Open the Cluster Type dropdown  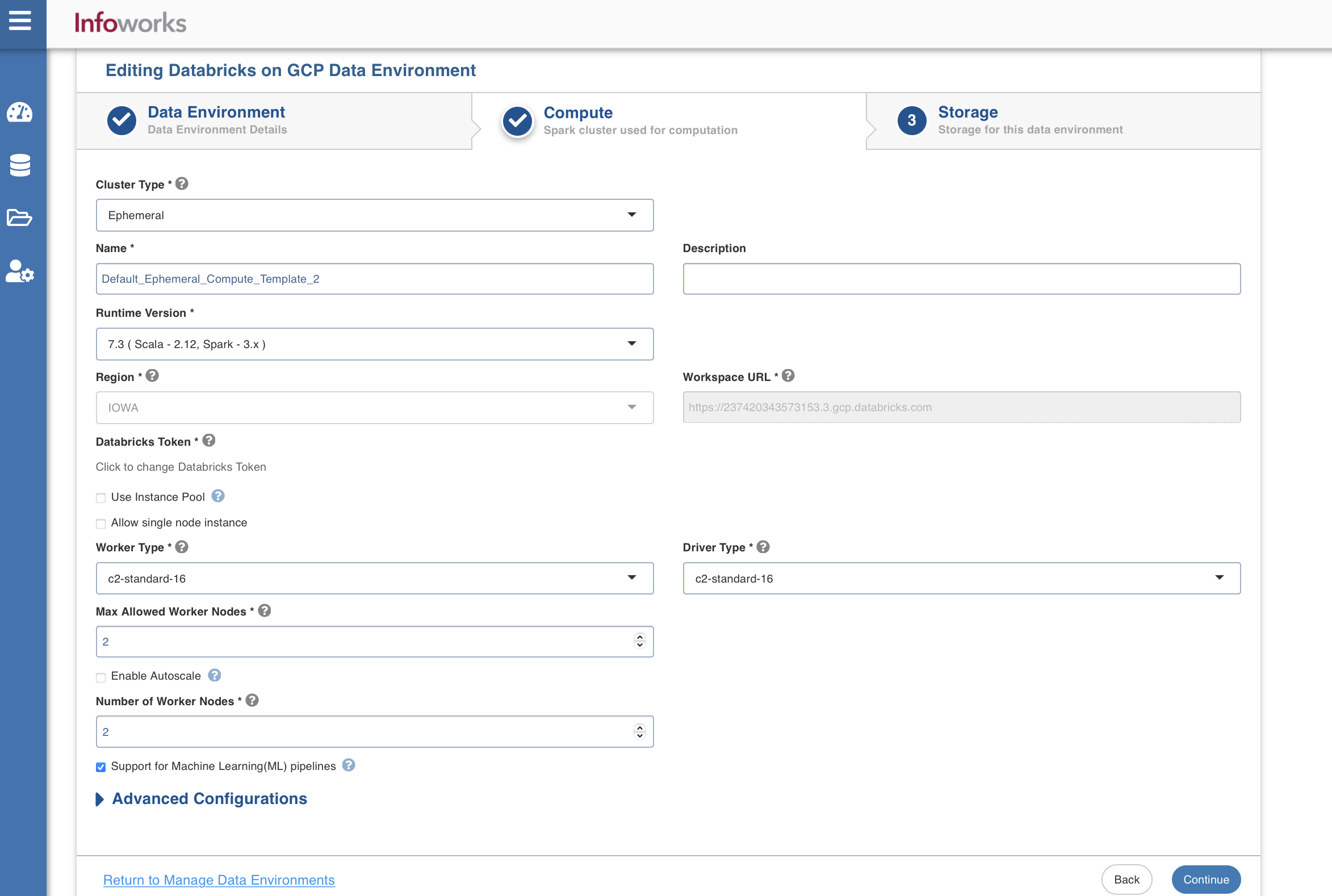(x=375, y=215)
